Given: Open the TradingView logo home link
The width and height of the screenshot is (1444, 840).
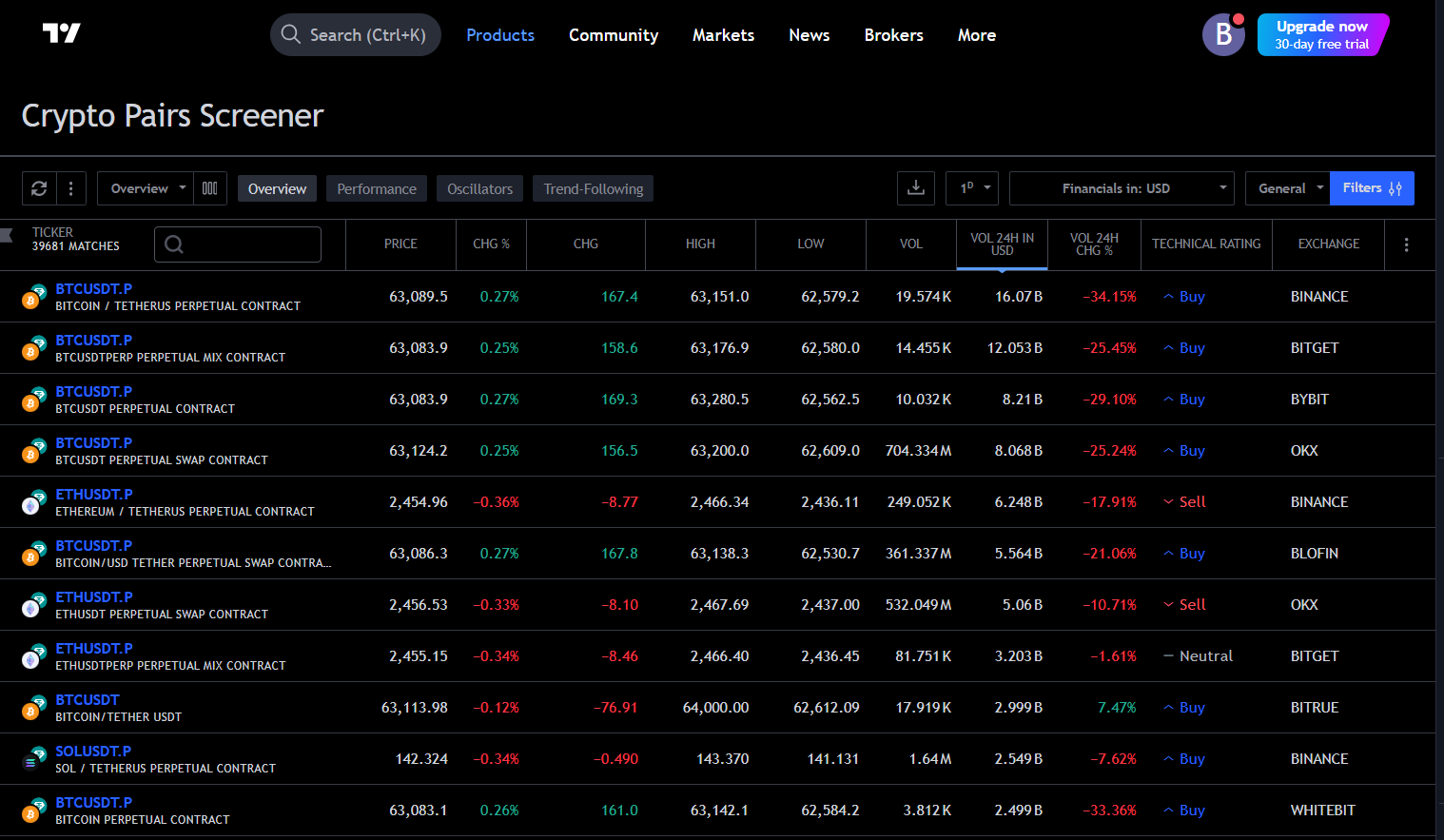Looking at the screenshot, I should pyautogui.click(x=62, y=33).
